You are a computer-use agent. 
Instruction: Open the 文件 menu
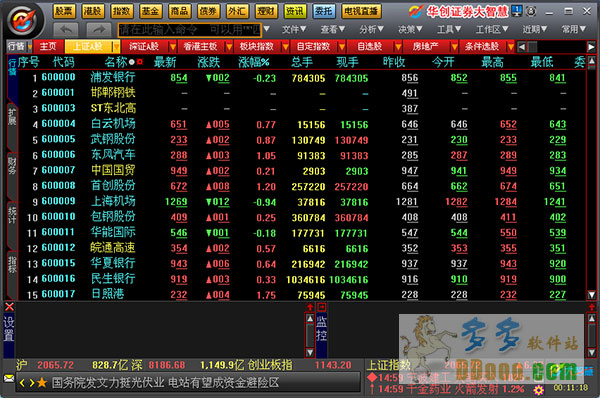[294, 29]
